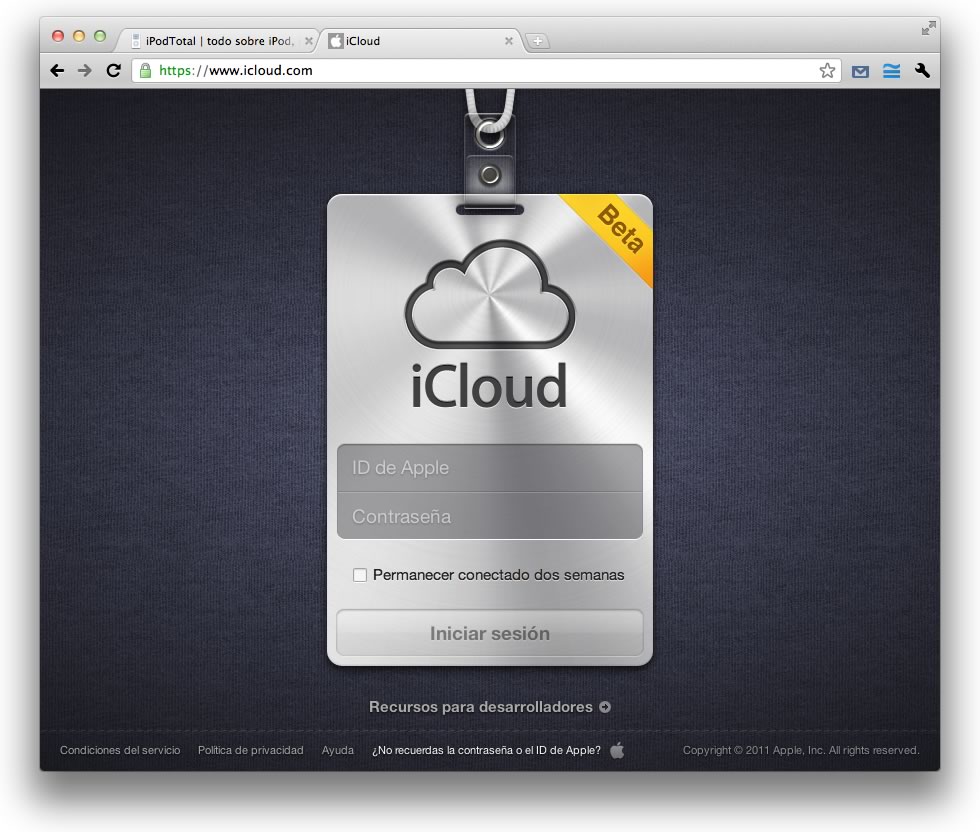Viewport: 980px width, 832px height.
Task: Click the arrow beside Recursos para desarrolladores
Action: tap(604, 707)
